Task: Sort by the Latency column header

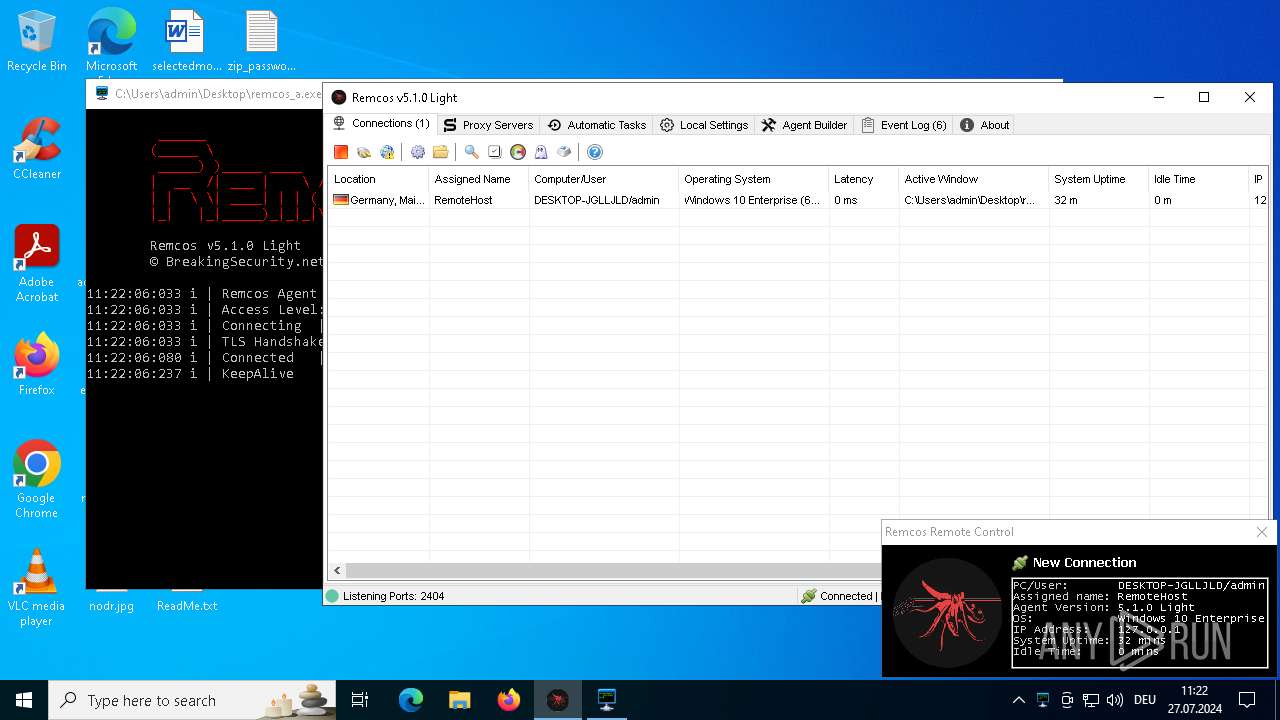Action: (863, 179)
